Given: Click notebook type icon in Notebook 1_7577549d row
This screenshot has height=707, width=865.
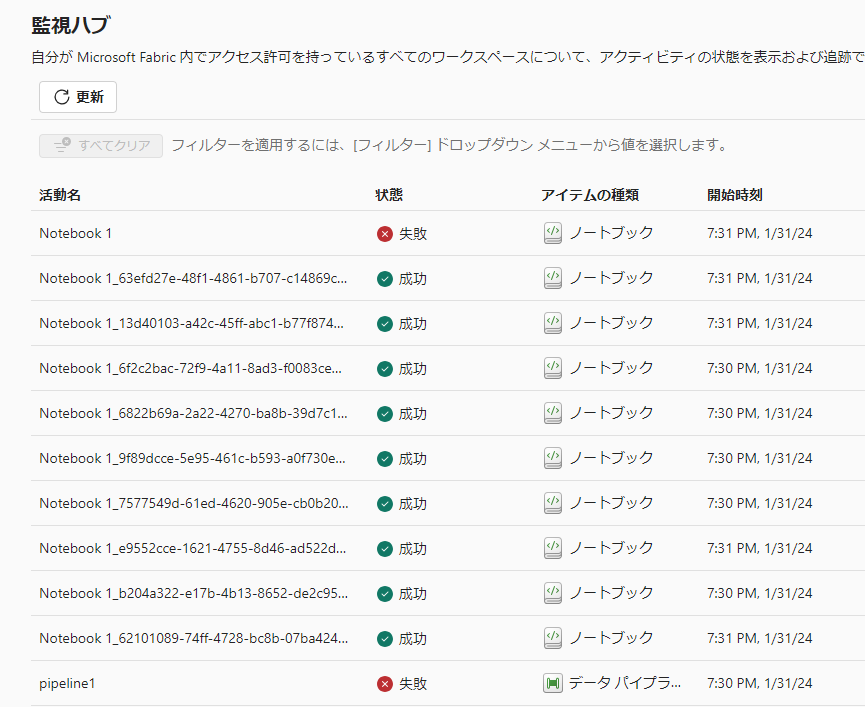Looking at the screenshot, I should pos(553,504).
